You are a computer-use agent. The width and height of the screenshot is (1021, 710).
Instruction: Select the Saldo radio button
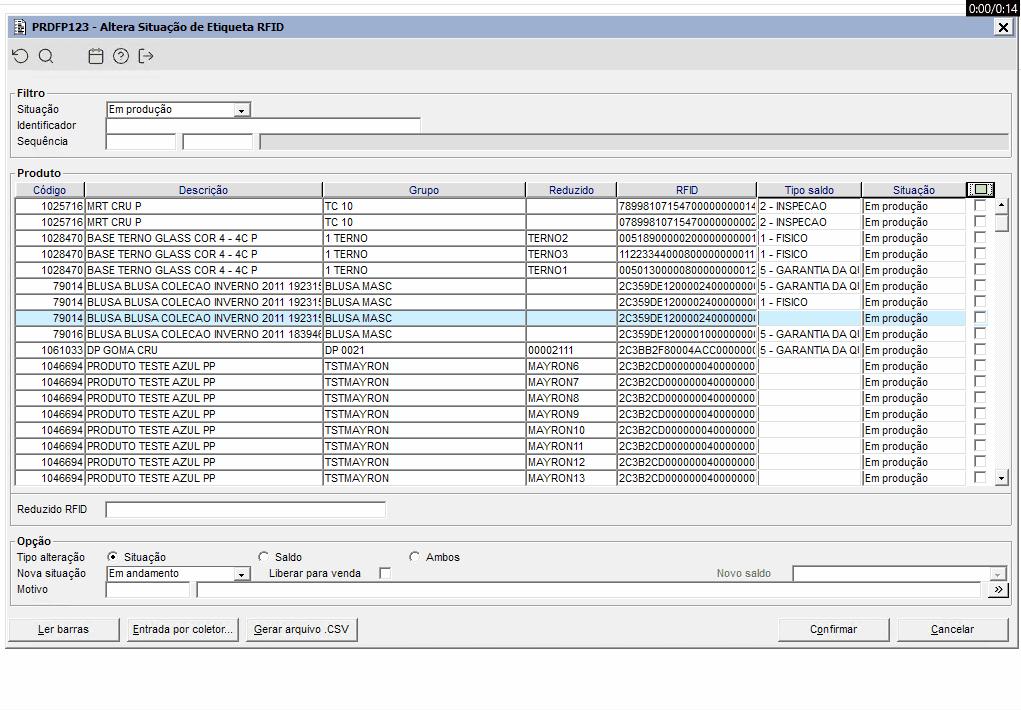[x=263, y=557]
